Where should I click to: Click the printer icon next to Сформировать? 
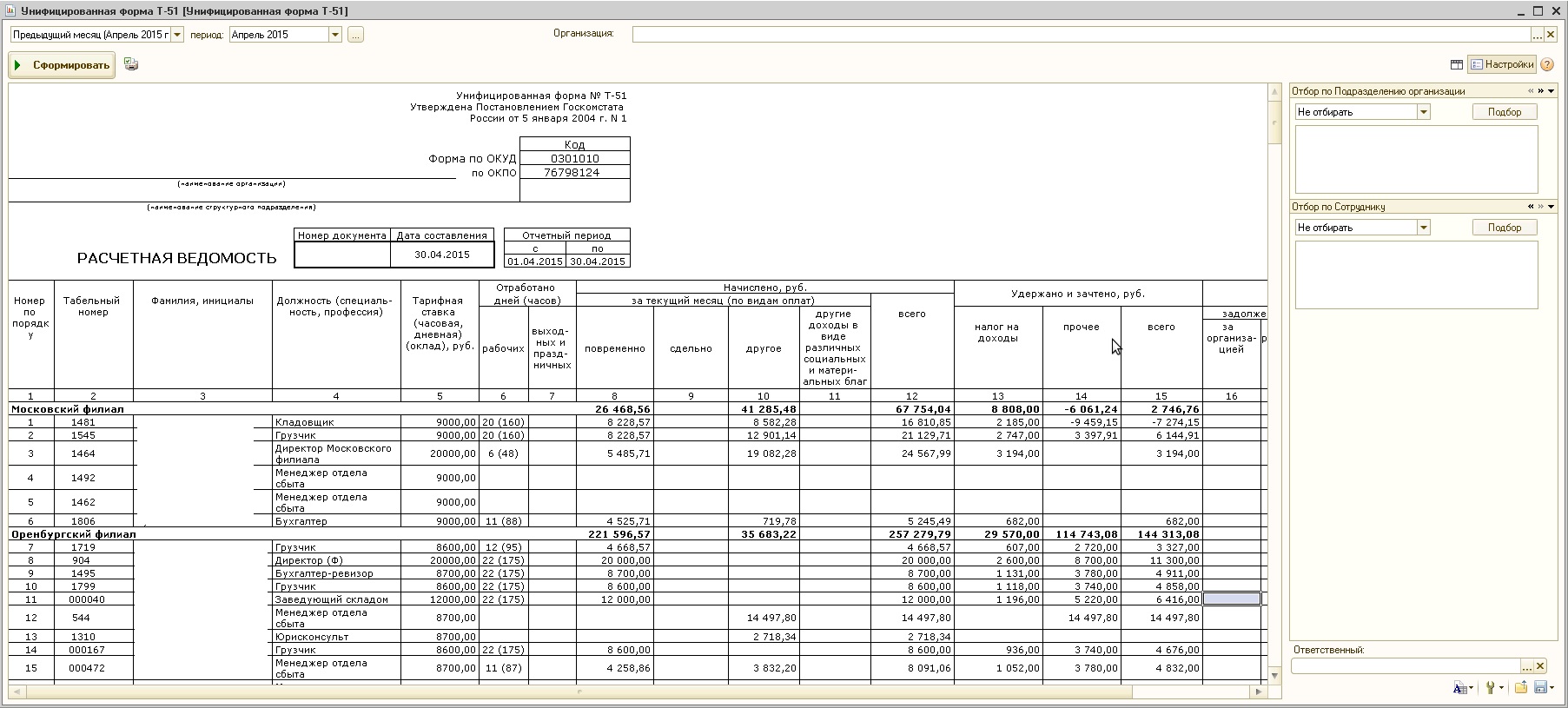(131, 64)
